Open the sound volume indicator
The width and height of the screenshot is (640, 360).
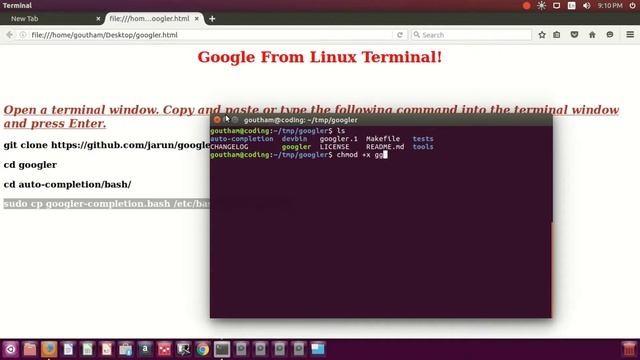pos(587,6)
